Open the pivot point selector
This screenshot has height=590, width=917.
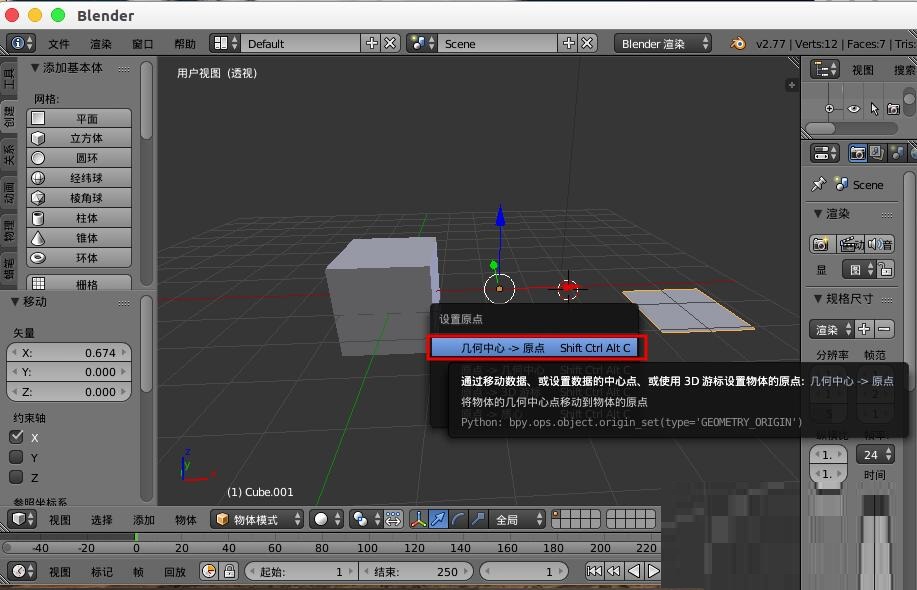366,519
